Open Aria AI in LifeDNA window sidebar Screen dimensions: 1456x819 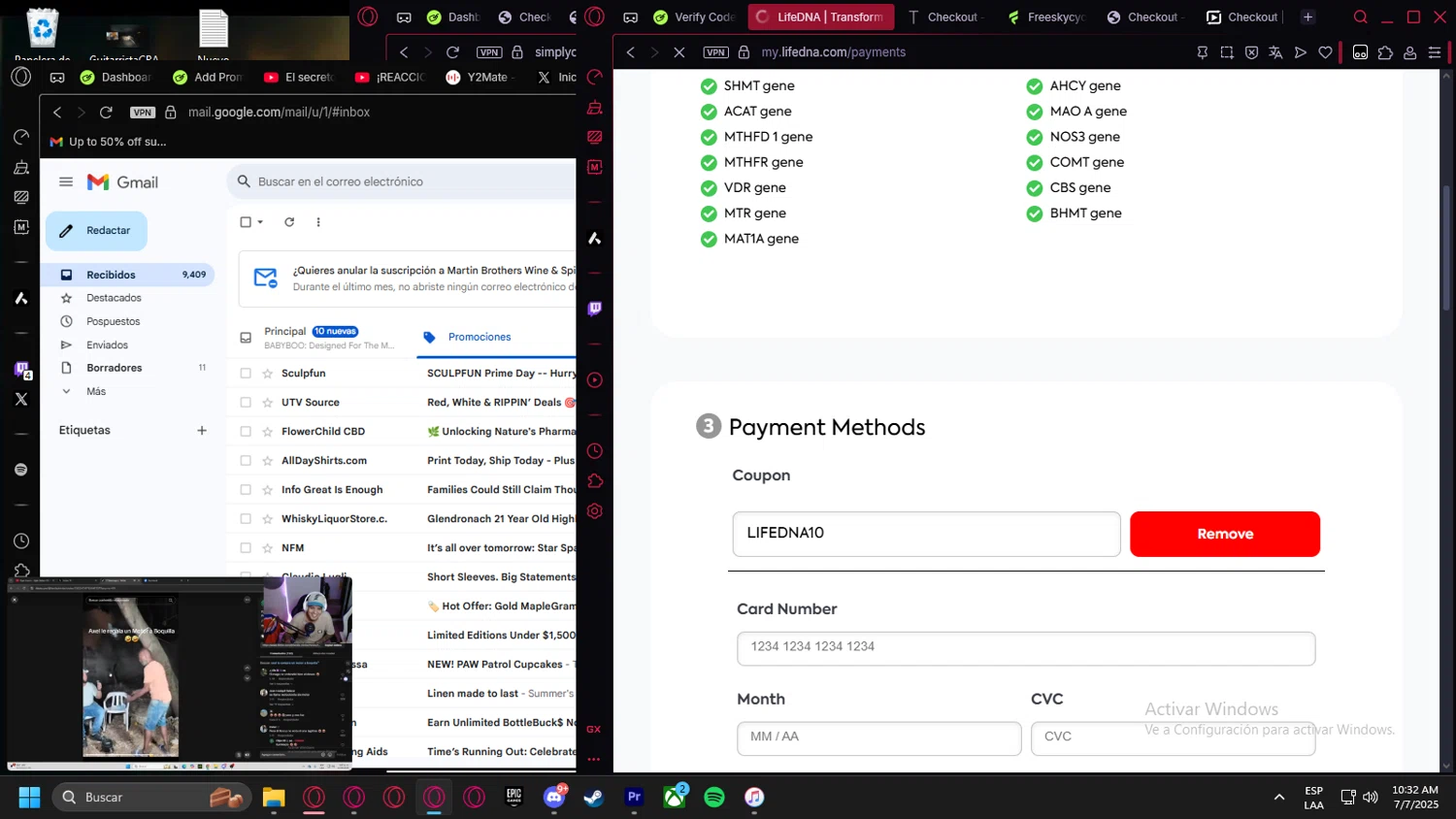pos(595,238)
